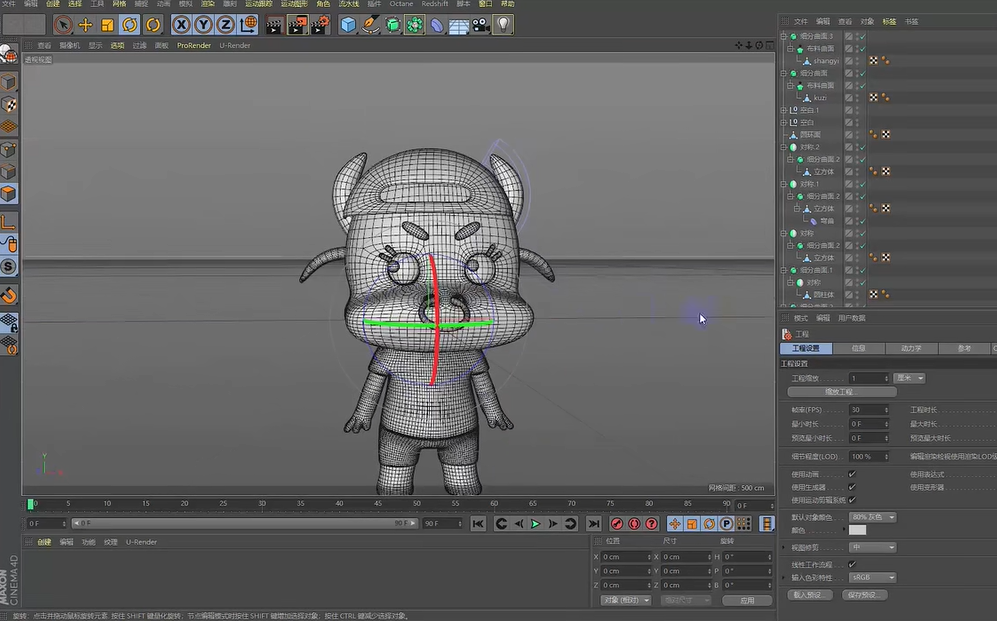The height and width of the screenshot is (621, 997).
Task: Open the 厘米 units dropdown
Action: click(x=909, y=378)
